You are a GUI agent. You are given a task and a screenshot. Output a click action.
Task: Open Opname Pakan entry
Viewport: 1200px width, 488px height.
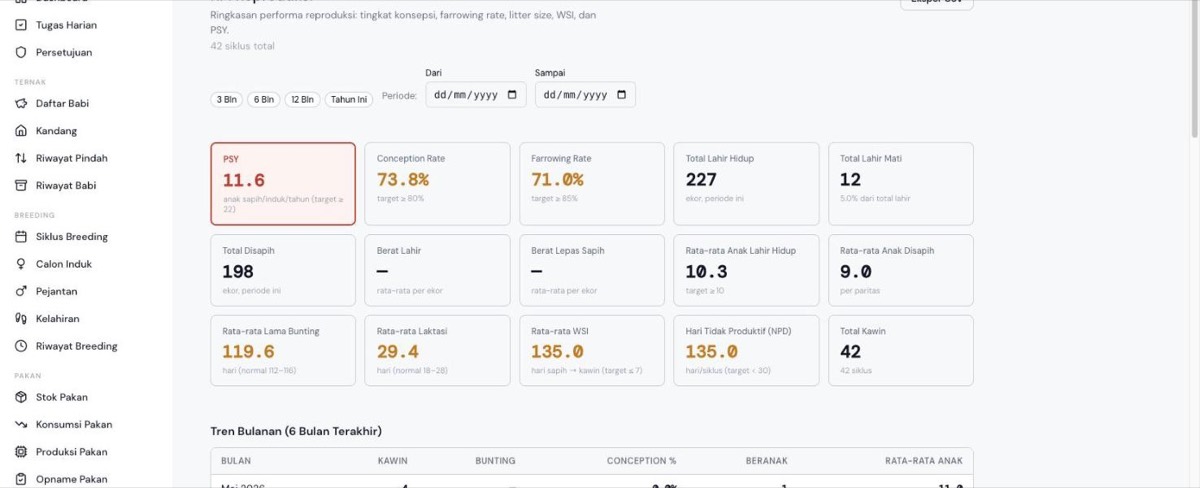click(71, 479)
